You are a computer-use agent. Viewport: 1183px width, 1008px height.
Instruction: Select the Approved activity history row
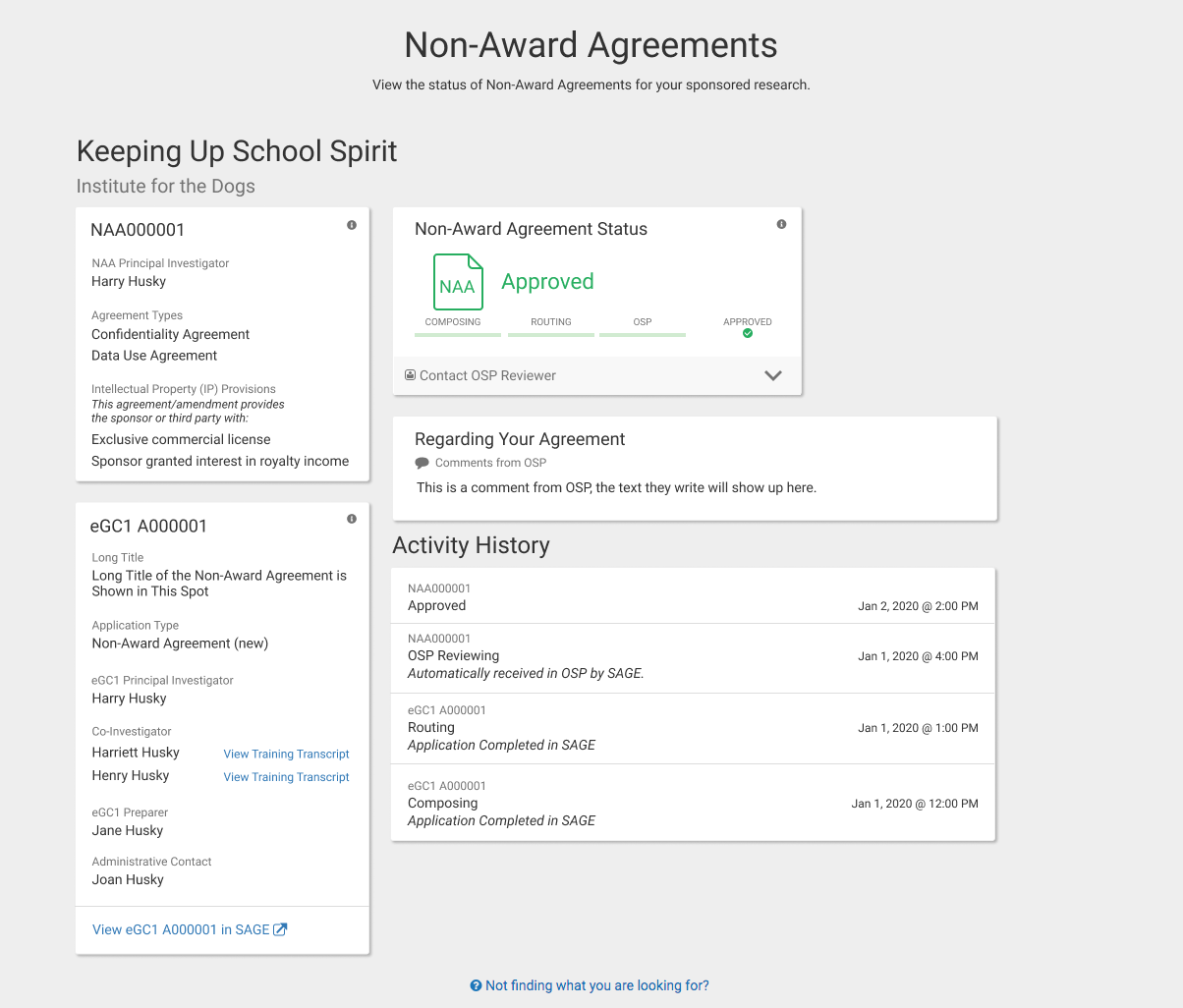click(694, 597)
